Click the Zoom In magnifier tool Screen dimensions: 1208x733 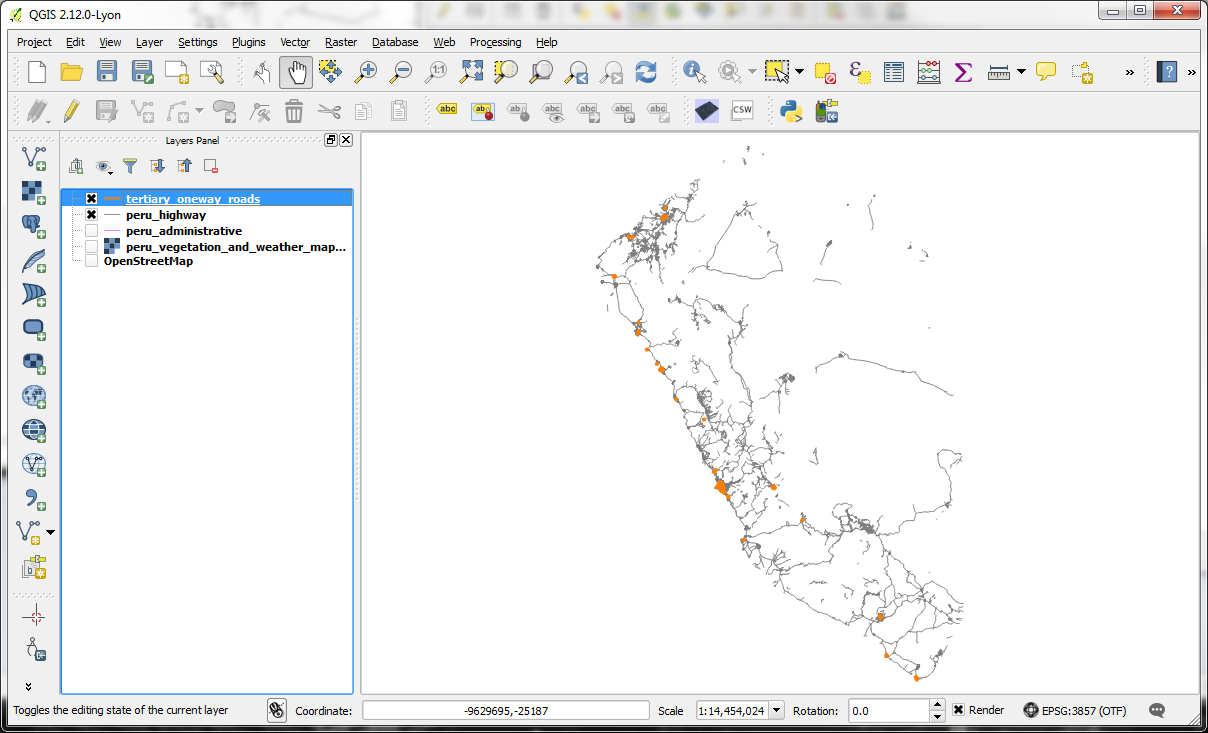tap(367, 72)
